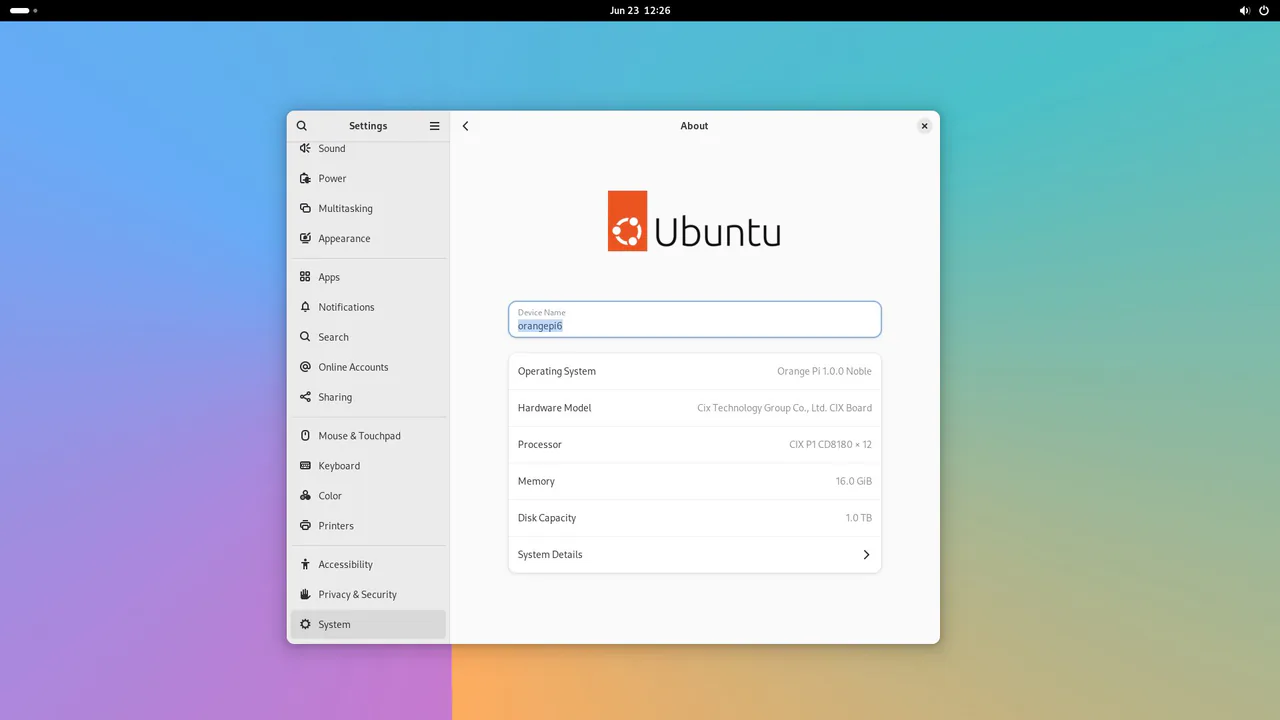Click 'CIX P1 CD8180 × 12' value
Viewport: 1280px width, 720px height.
pos(830,445)
